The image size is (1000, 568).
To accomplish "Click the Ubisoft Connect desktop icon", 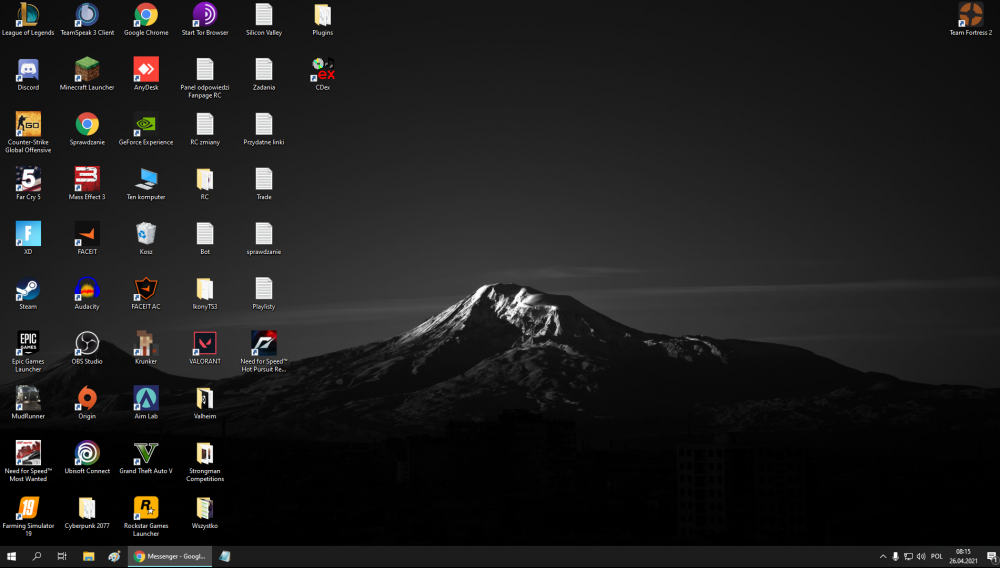I will click(x=87, y=453).
